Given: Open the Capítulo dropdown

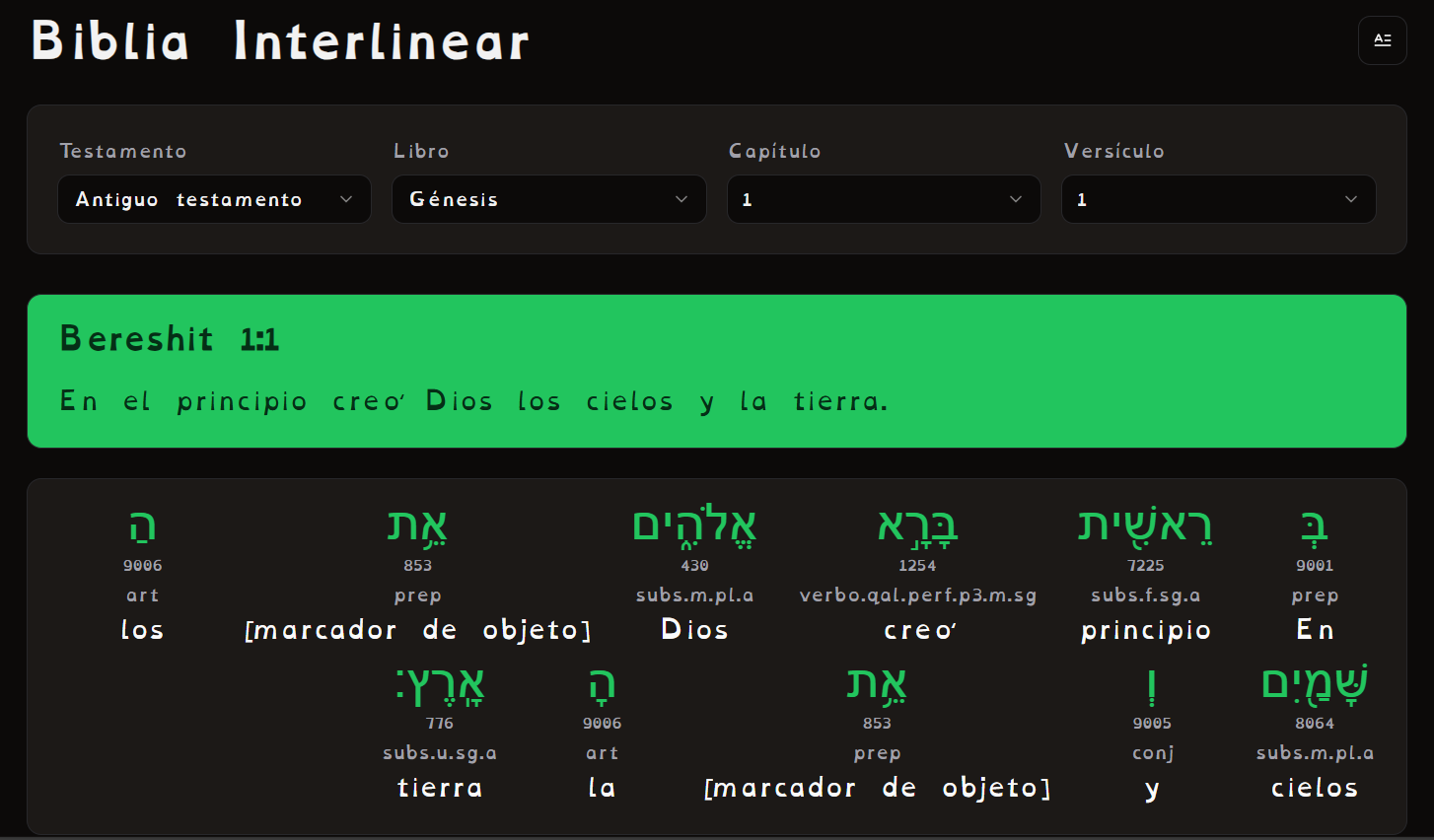Looking at the screenshot, I should [883, 199].
